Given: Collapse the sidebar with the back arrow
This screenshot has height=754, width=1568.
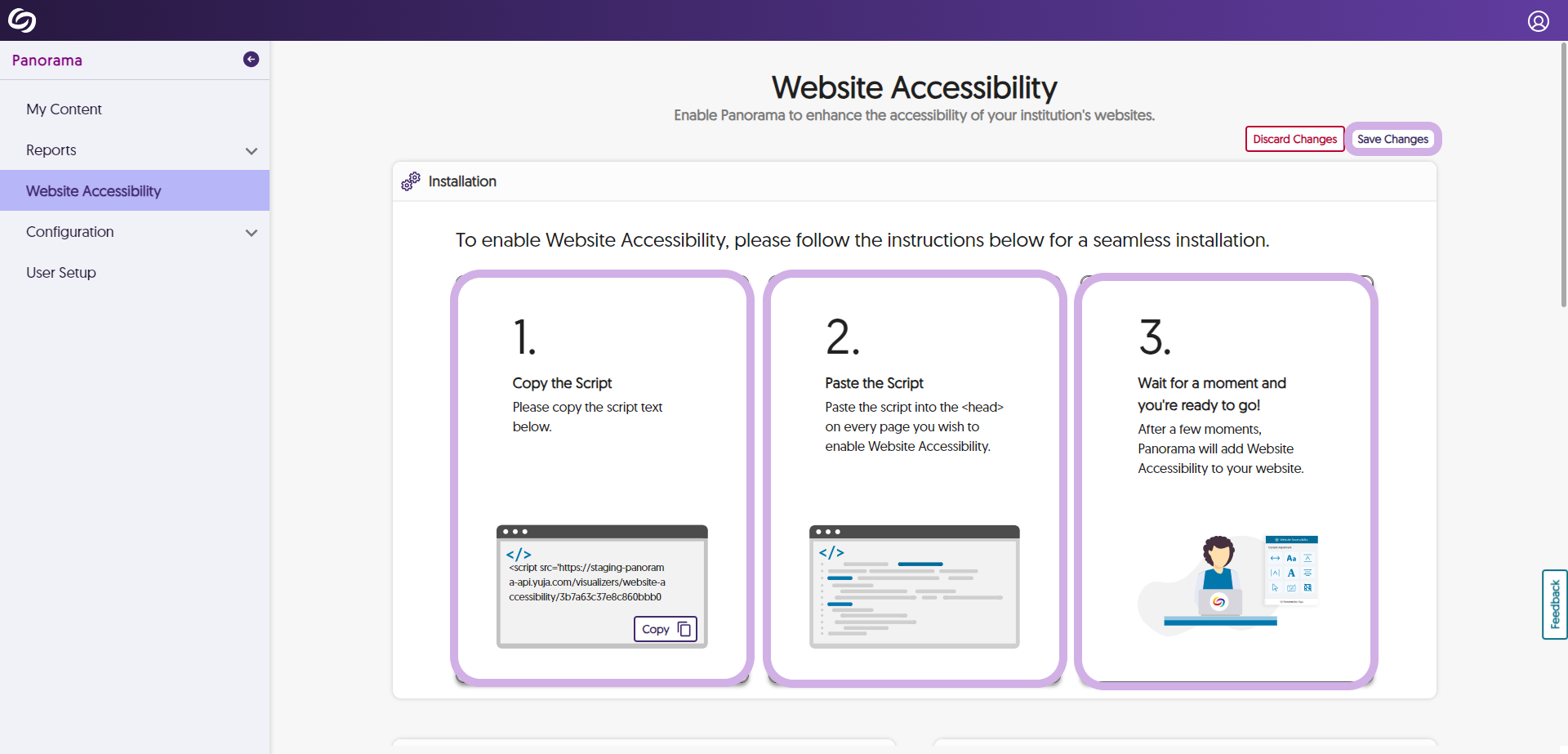Looking at the screenshot, I should [x=252, y=60].
